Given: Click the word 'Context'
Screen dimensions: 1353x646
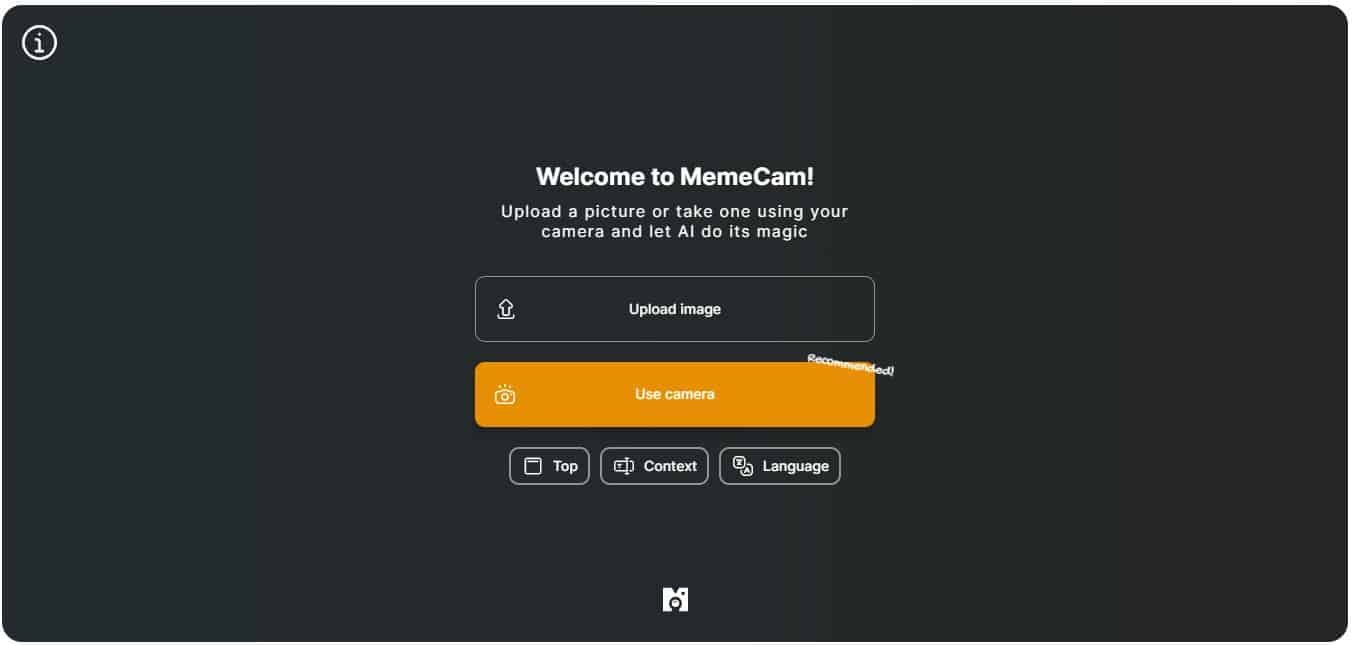Looking at the screenshot, I should [x=670, y=466].
